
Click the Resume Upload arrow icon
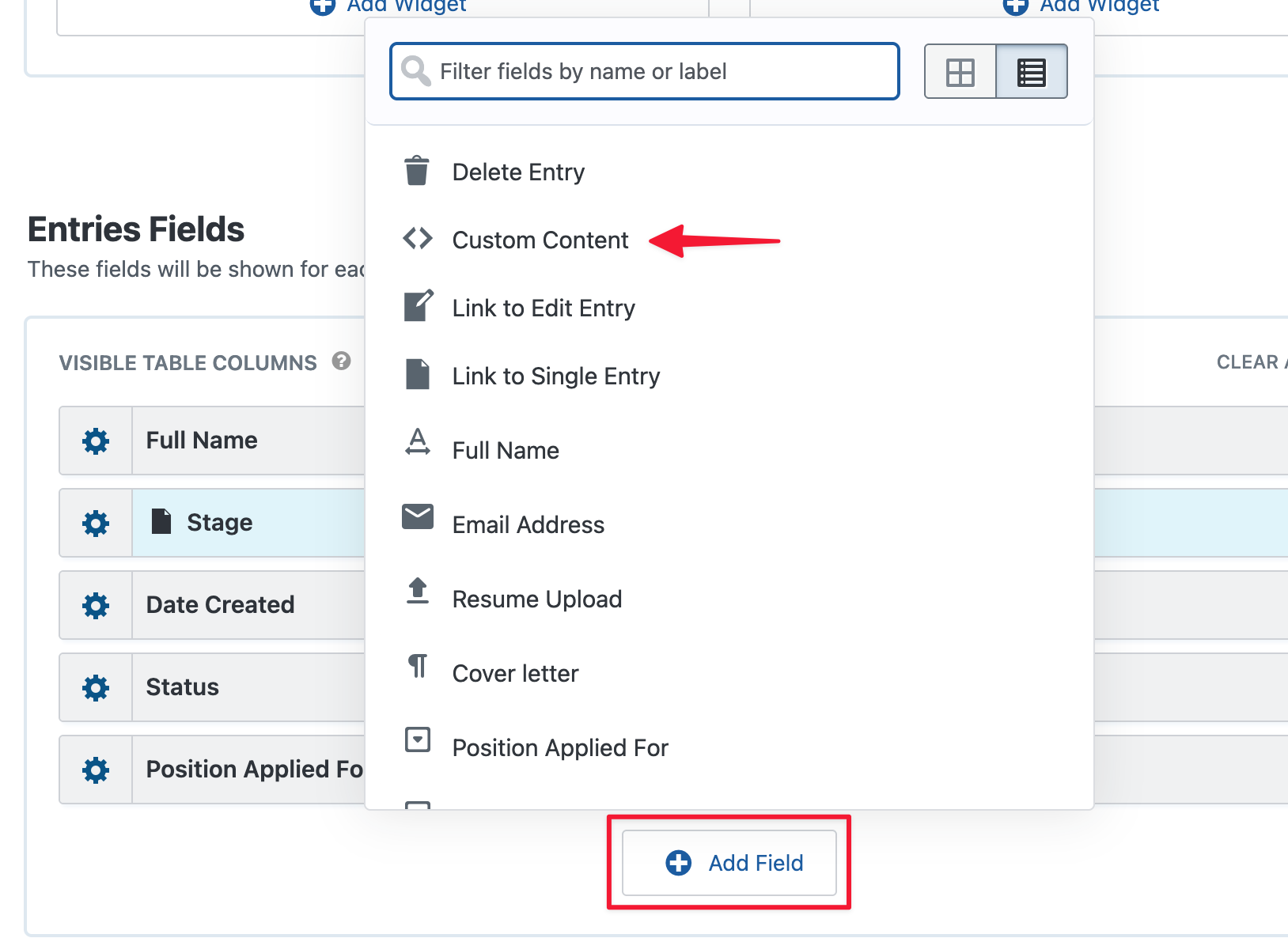click(x=417, y=592)
